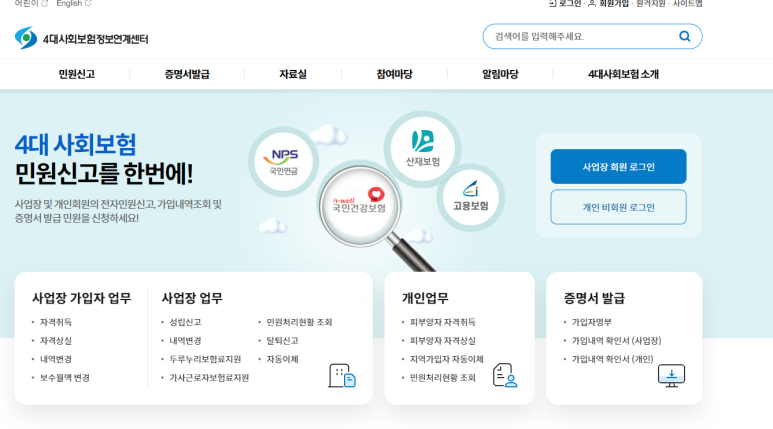Click the person document icon in 개인업무

click(x=505, y=375)
